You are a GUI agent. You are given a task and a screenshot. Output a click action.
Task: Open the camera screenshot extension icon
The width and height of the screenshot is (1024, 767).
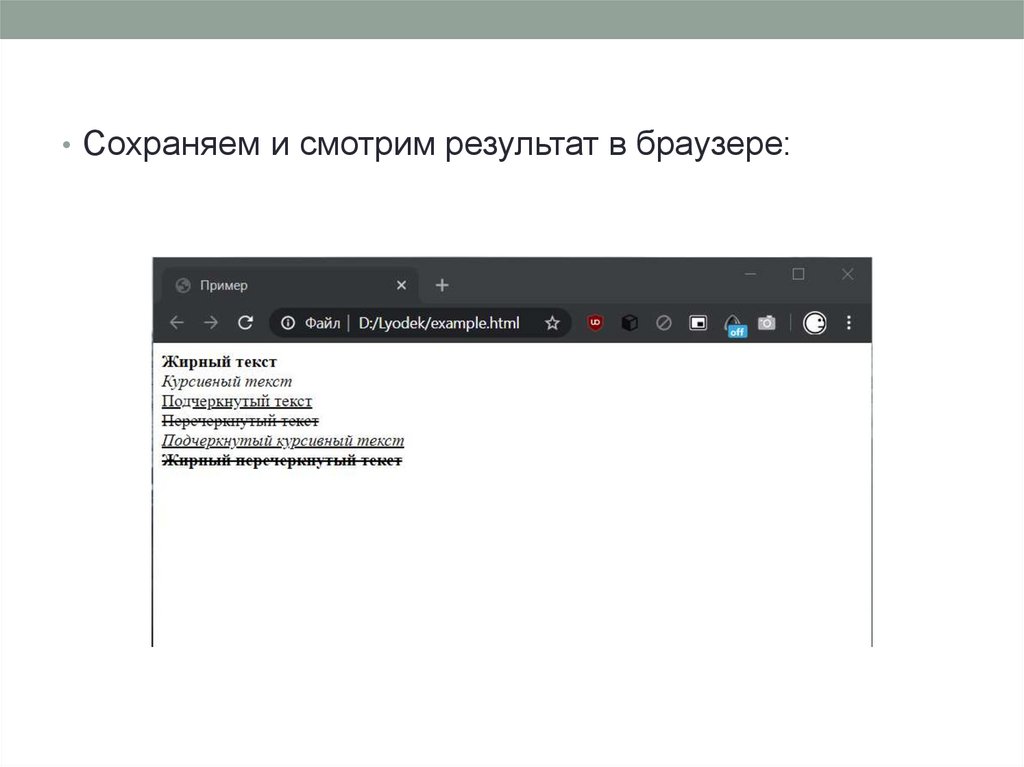pyautogui.click(x=767, y=323)
